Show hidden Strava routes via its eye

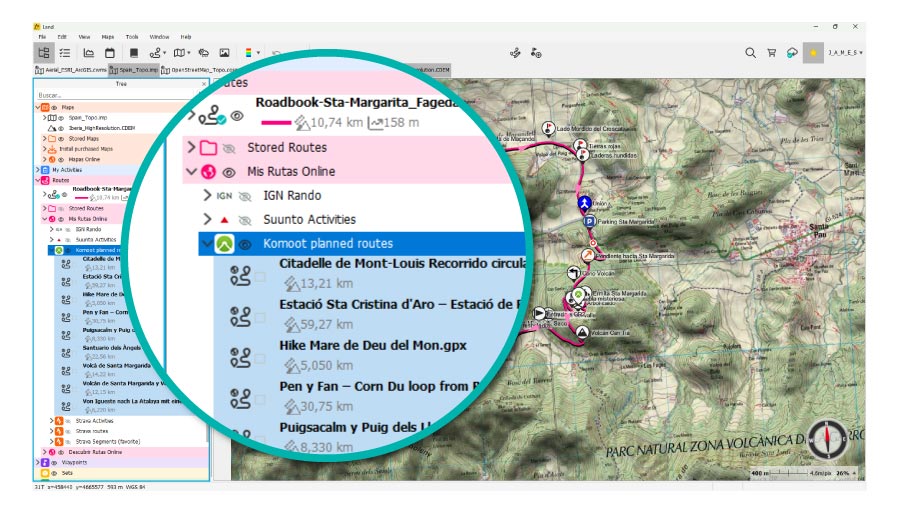click(68, 431)
